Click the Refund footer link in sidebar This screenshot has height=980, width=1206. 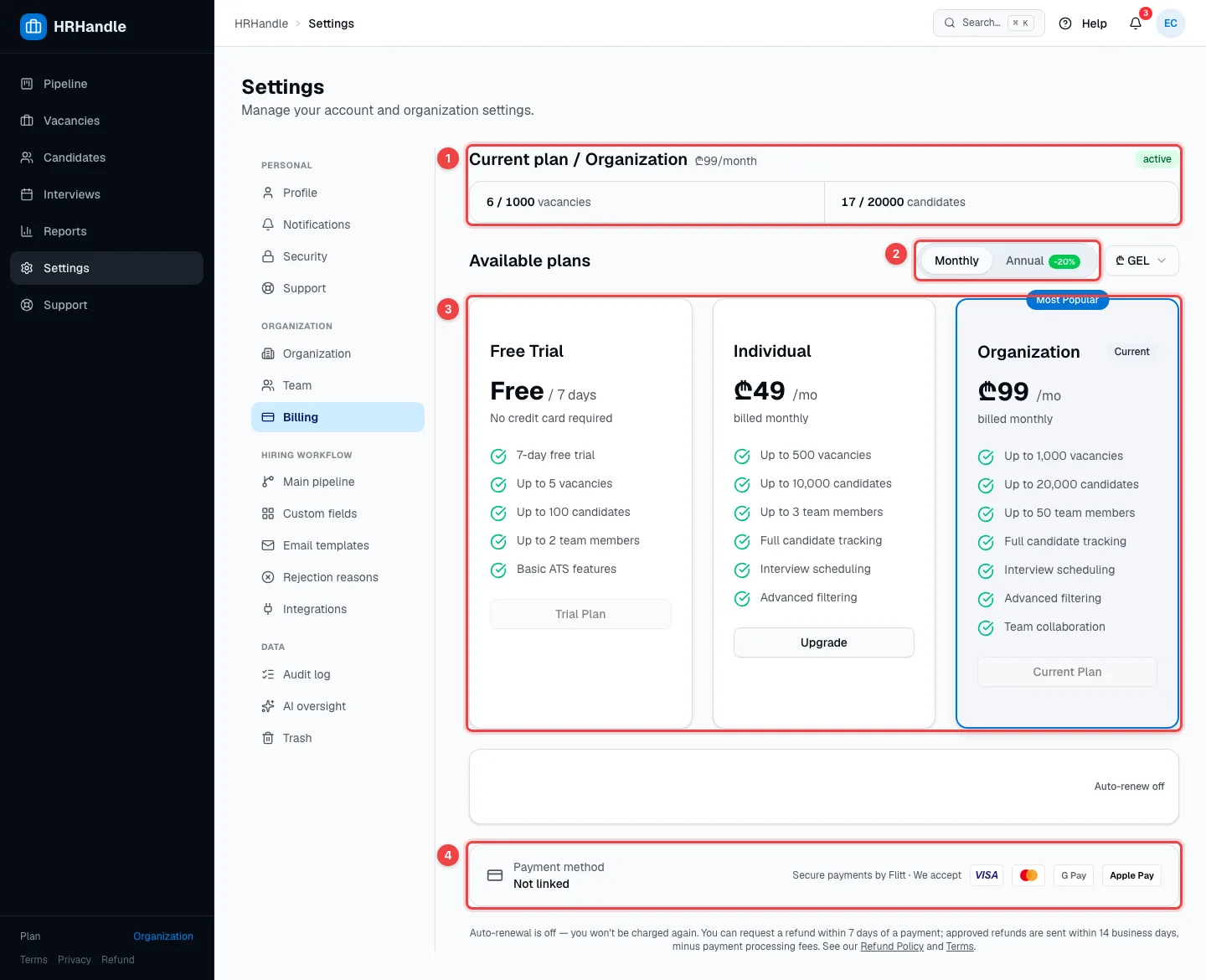coord(118,960)
